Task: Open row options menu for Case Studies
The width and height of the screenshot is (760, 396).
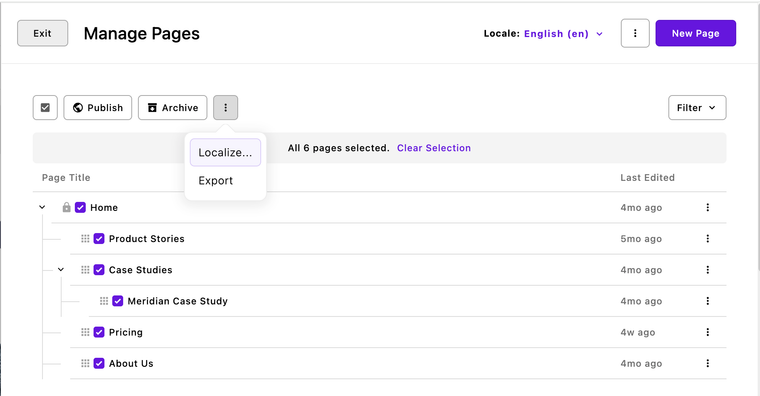Action: click(708, 269)
